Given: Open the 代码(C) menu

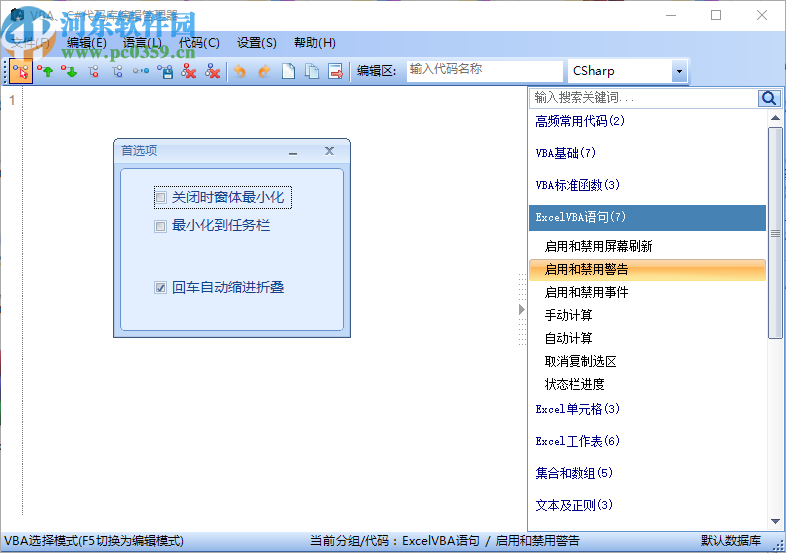Looking at the screenshot, I should pyautogui.click(x=199, y=43).
